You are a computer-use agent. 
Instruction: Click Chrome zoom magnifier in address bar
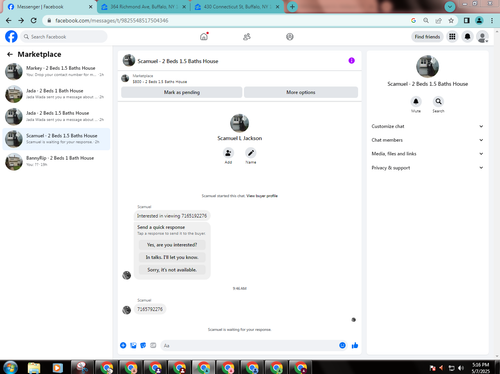pos(426,20)
